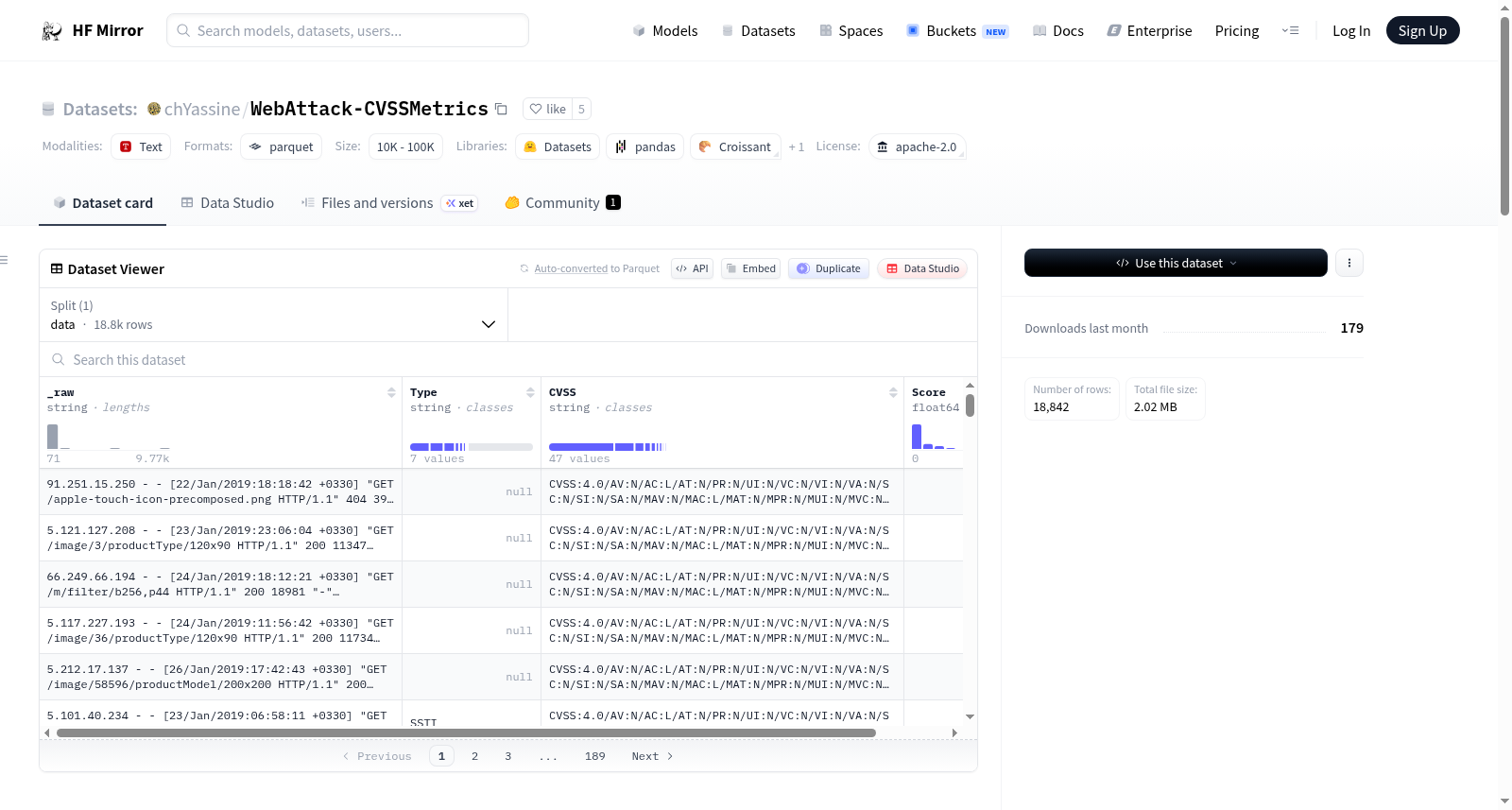
Task: Sort the _raw column
Action: (x=391, y=392)
